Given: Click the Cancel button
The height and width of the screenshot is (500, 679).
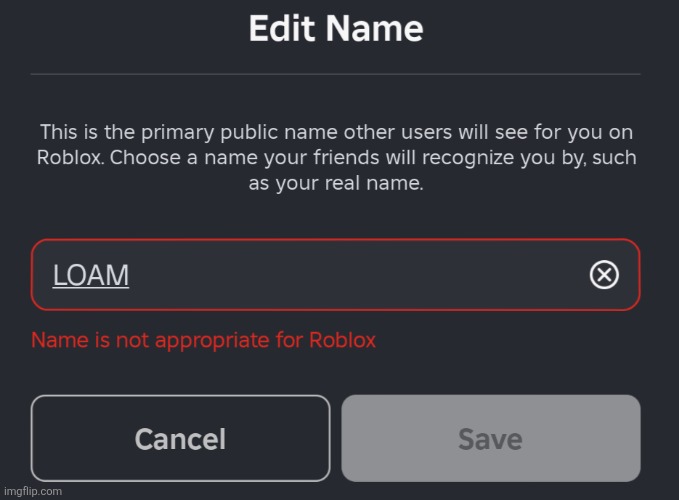Looking at the screenshot, I should pos(180,439).
